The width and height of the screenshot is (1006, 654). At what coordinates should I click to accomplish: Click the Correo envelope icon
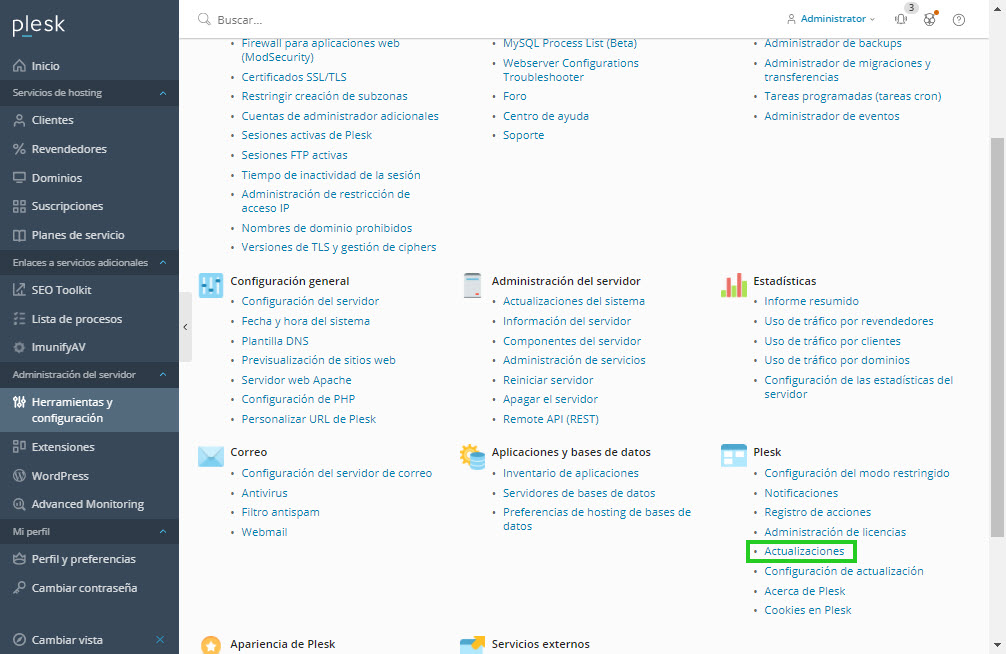(210, 456)
